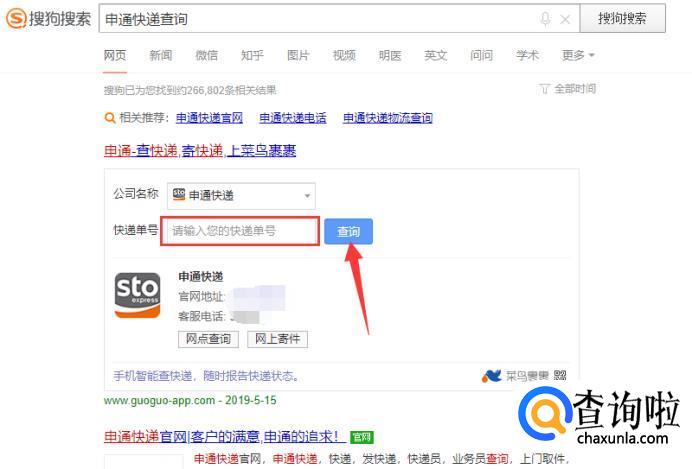Switch to the 问问 tab
This screenshot has height=469, width=692.
(x=481, y=56)
